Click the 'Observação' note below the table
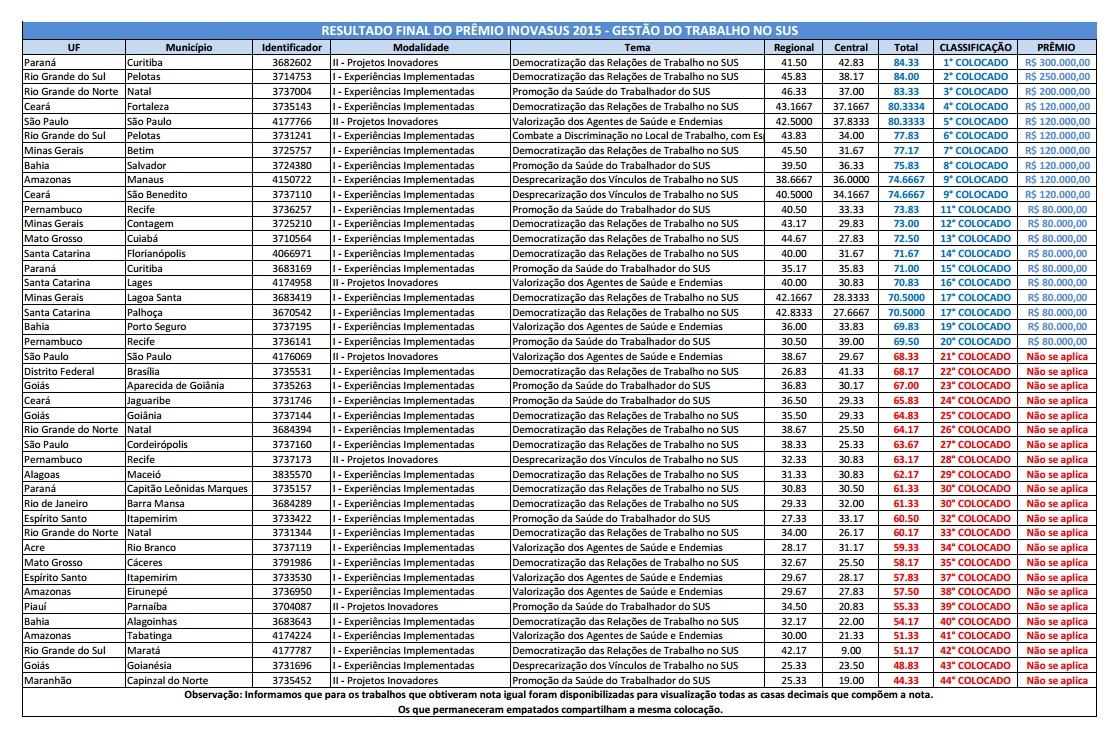 tap(558, 695)
